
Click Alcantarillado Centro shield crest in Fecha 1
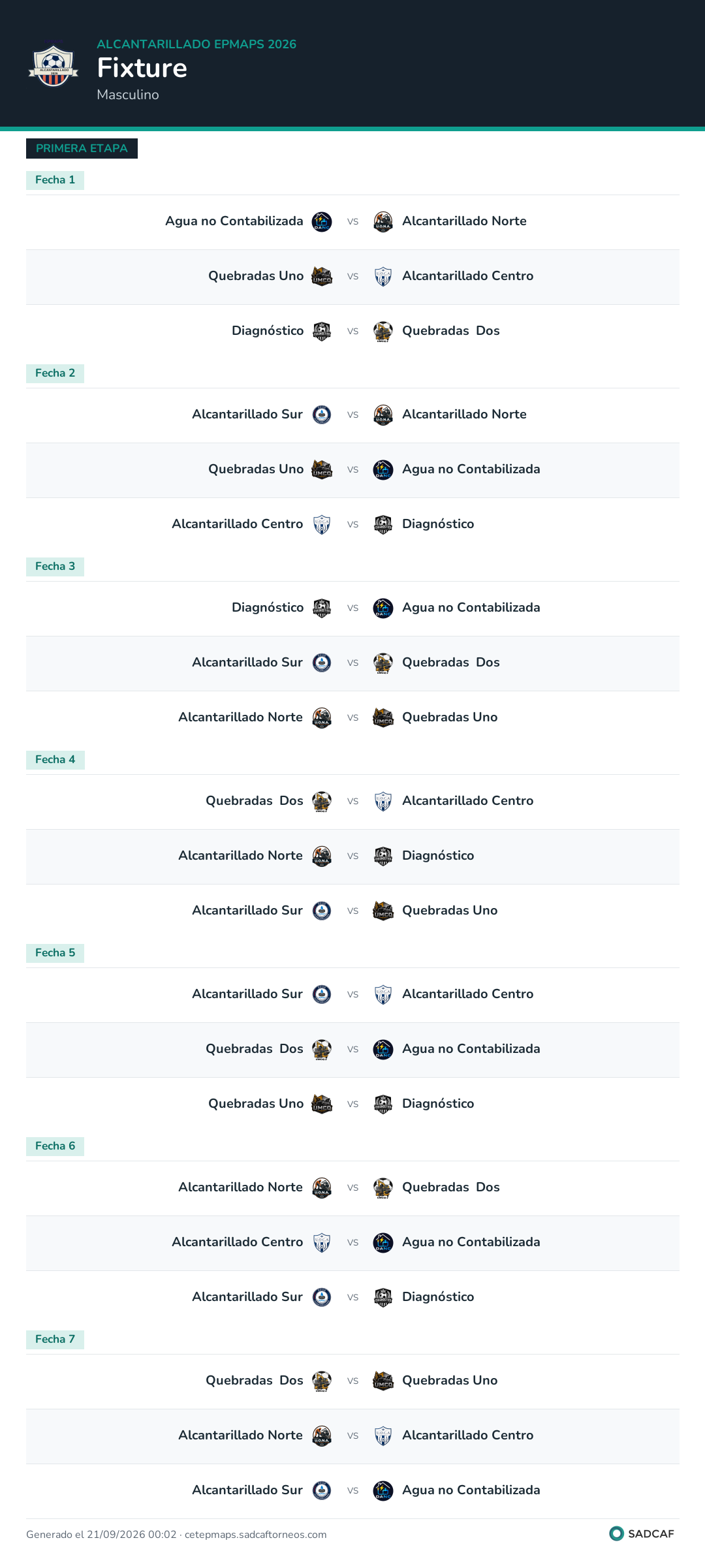[383, 277]
